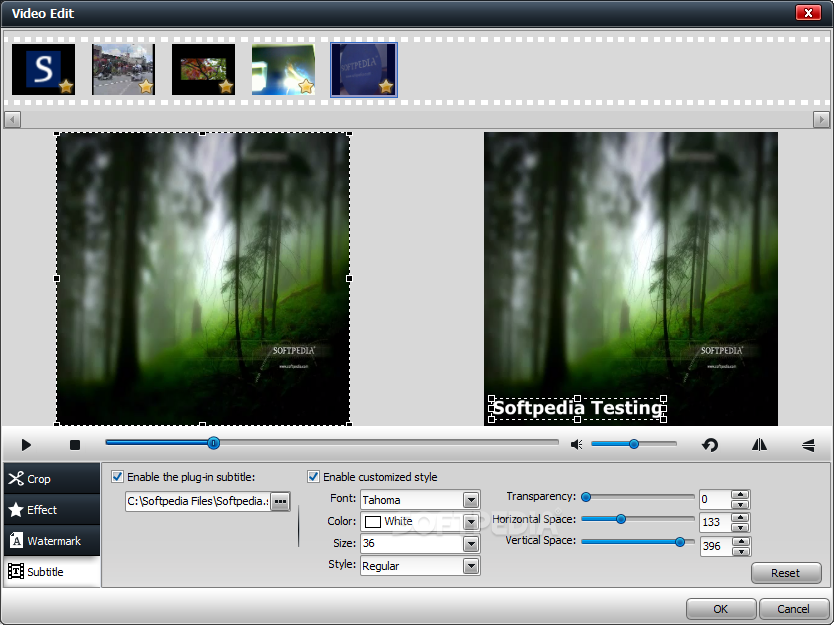Select the Softpedia S logo thumbnail
This screenshot has width=834, height=625.
click(43, 70)
